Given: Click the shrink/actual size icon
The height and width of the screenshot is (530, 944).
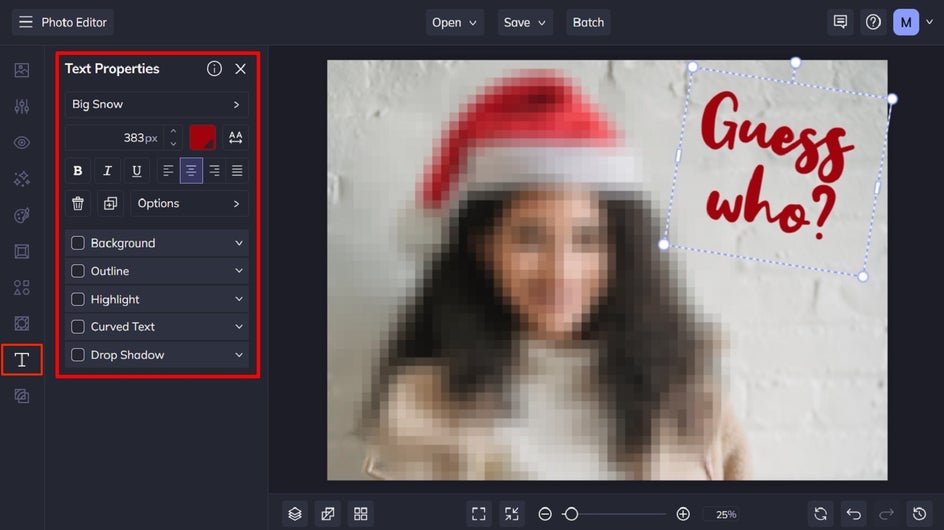Looking at the screenshot, I should (512, 514).
